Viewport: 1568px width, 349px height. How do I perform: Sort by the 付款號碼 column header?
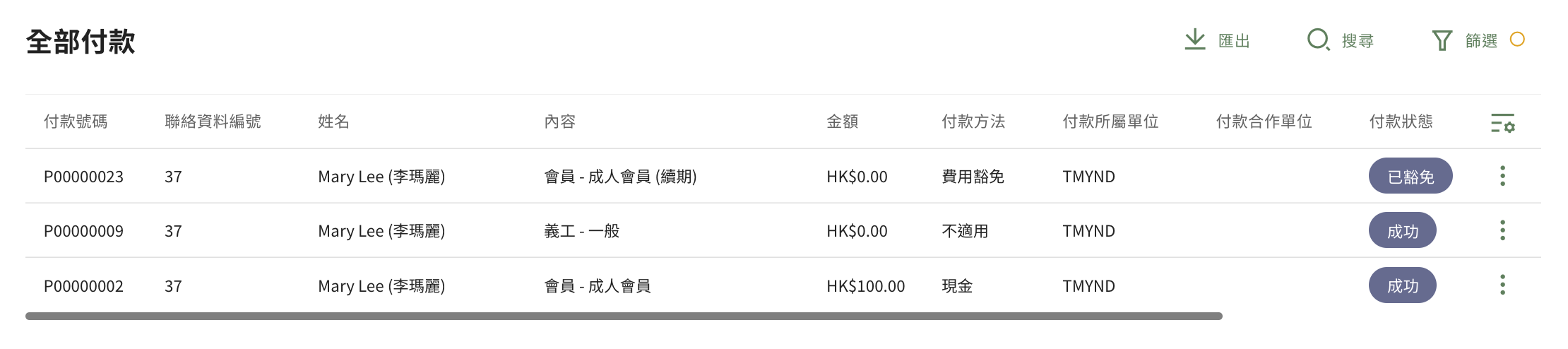pos(76,122)
